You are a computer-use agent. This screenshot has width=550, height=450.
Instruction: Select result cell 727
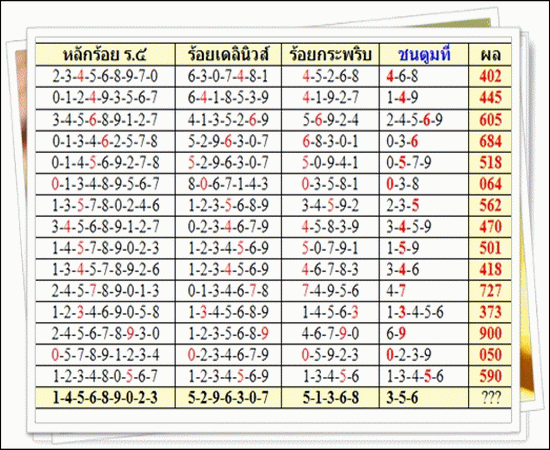490,291
